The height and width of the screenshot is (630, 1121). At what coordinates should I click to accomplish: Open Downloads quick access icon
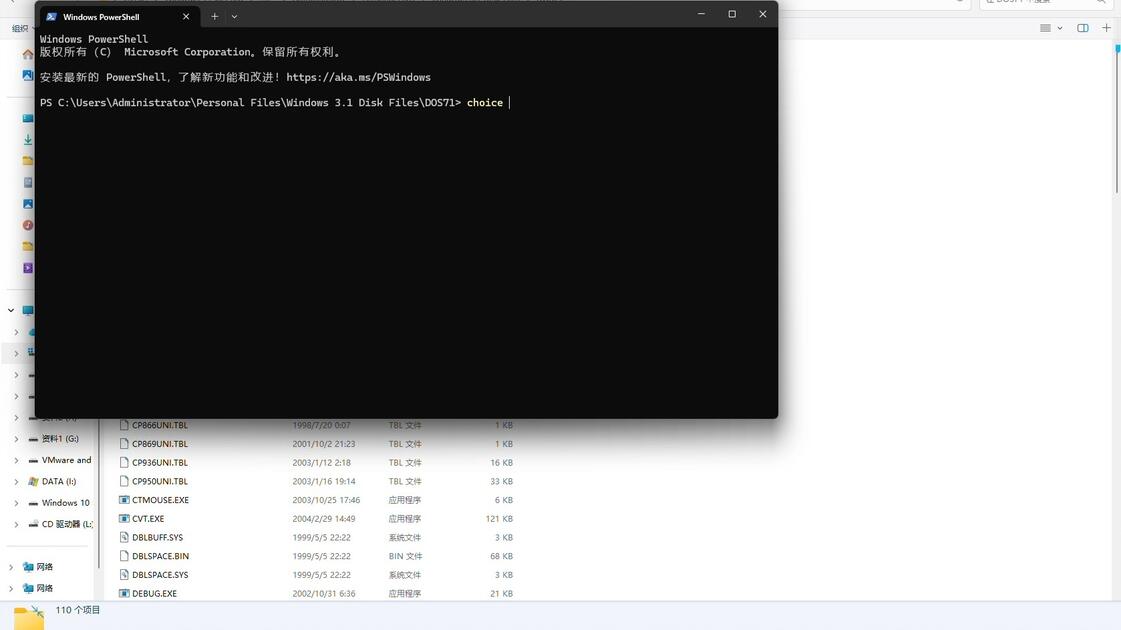(x=28, y=139)
